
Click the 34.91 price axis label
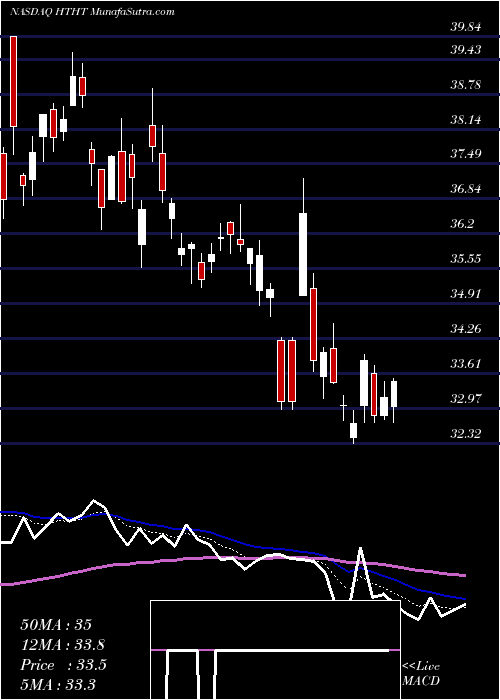coord(466,293)
